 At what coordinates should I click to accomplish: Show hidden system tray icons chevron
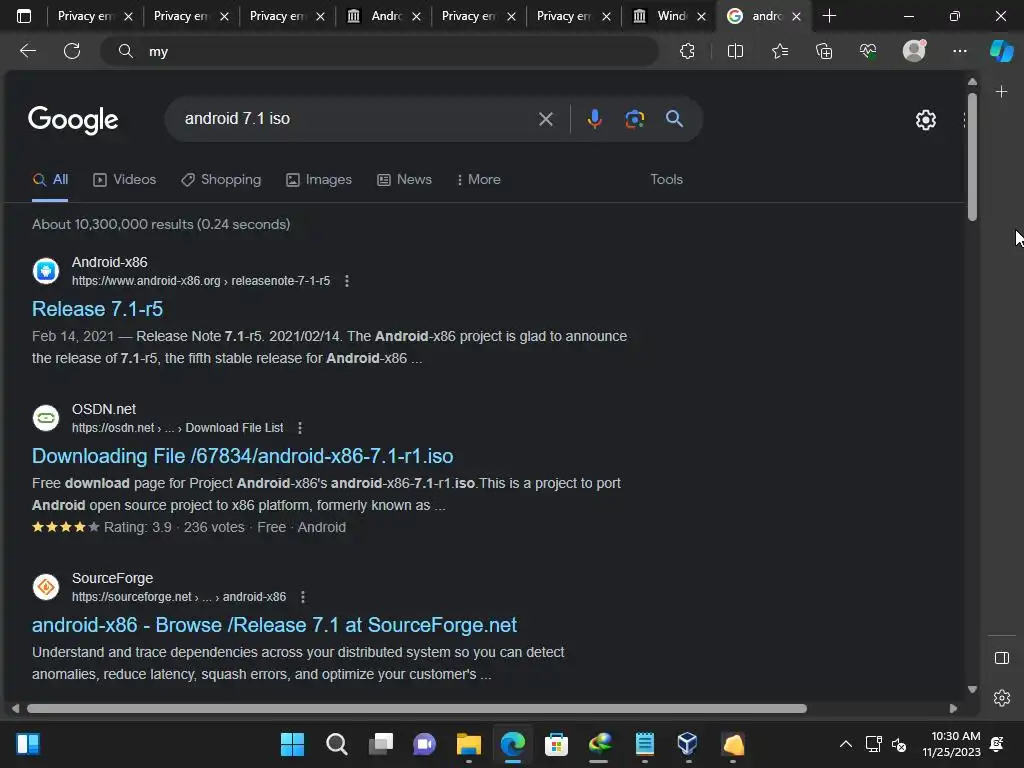(846, 744)
